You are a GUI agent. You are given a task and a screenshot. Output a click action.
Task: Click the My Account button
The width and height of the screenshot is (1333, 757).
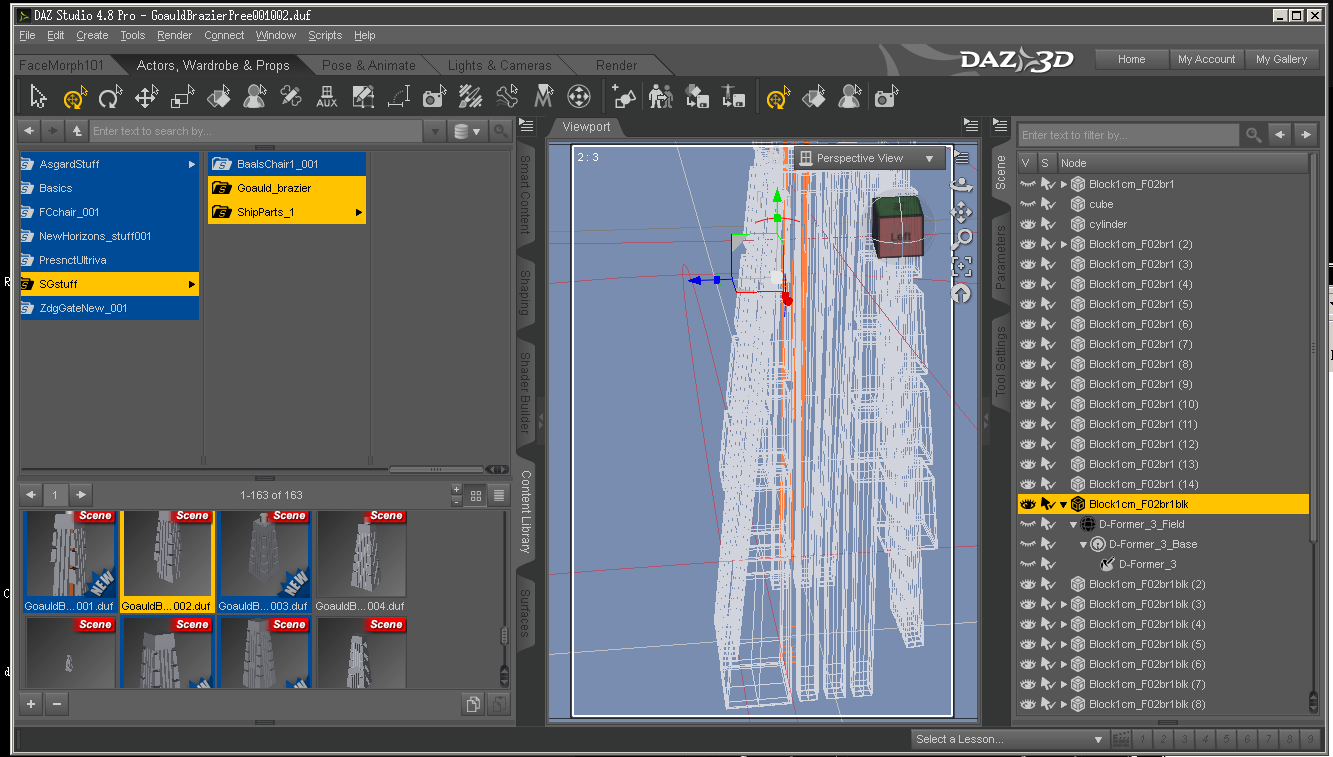click(x=1206, y=59)
